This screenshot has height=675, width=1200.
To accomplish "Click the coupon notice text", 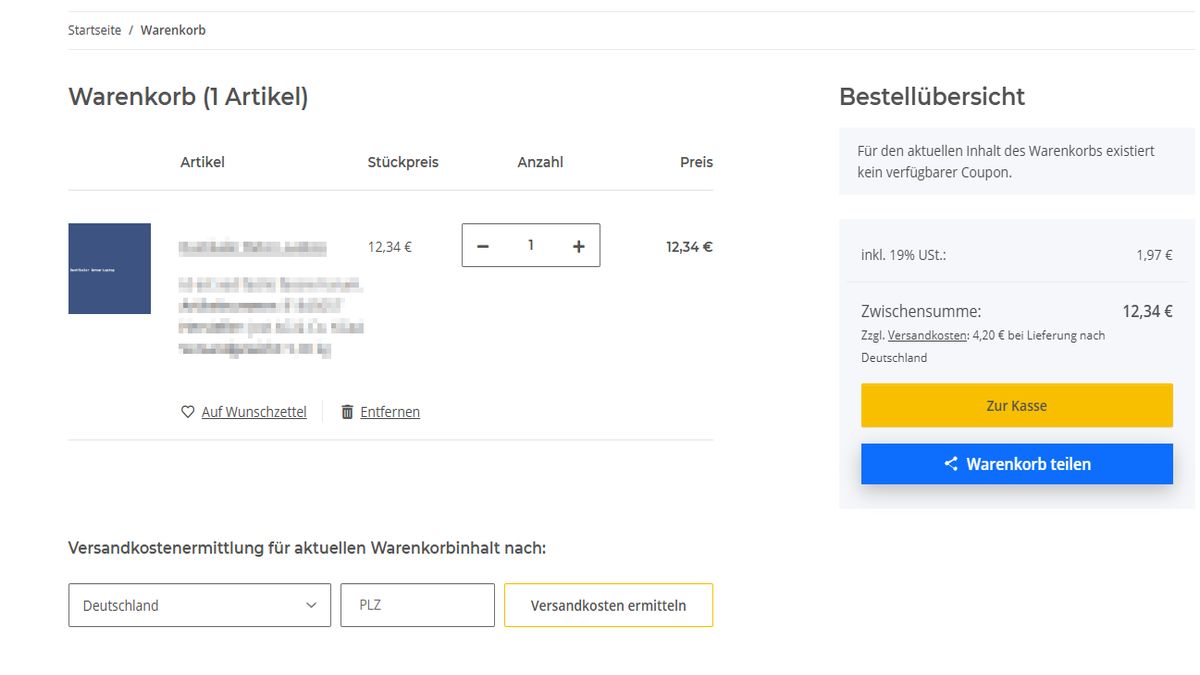I will [1006, 161].
